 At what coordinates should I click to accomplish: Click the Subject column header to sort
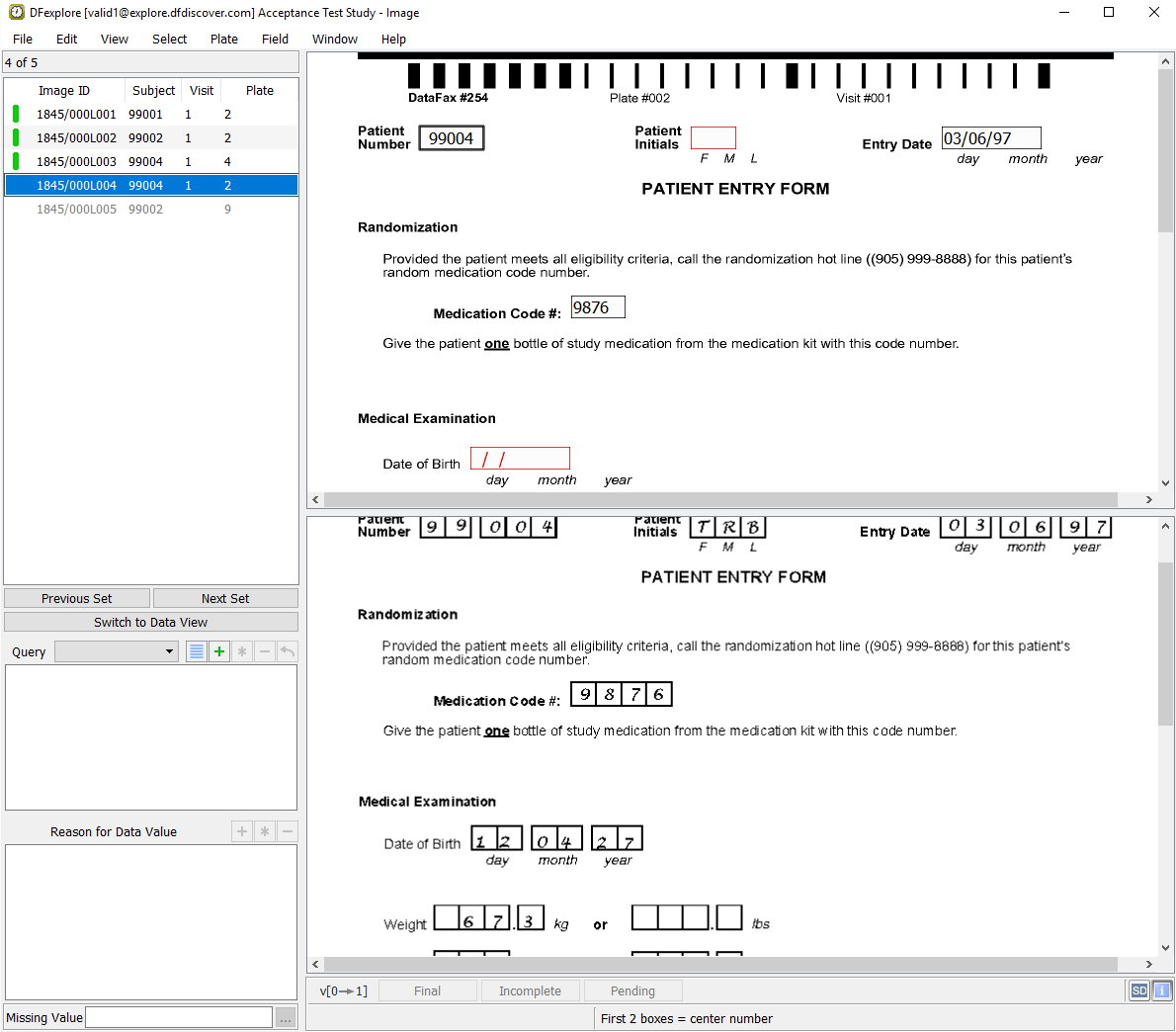[x=153, y=90]
